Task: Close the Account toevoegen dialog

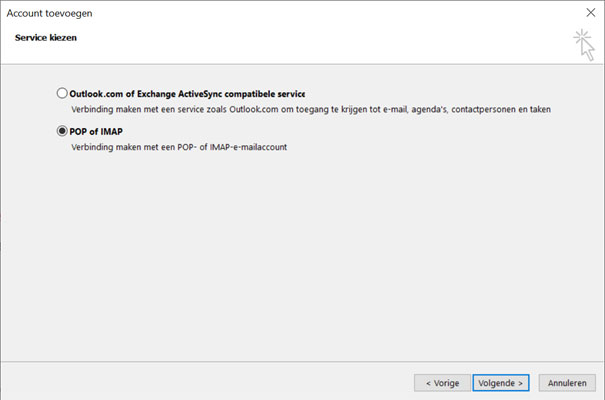Action: tap(591, 13)
